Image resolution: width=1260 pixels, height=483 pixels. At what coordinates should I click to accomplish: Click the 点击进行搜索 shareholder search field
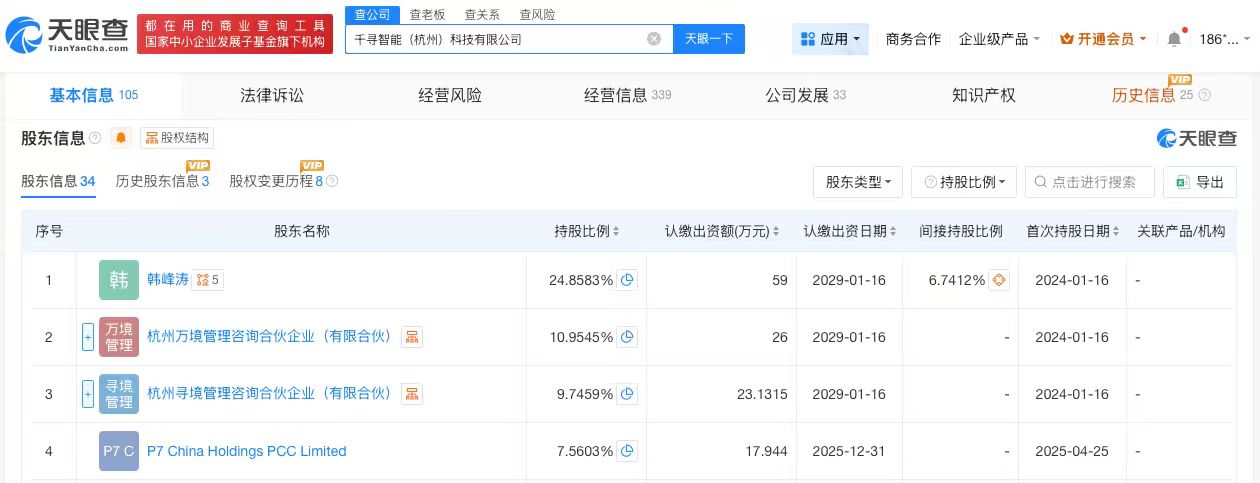tap(1092, 182)
